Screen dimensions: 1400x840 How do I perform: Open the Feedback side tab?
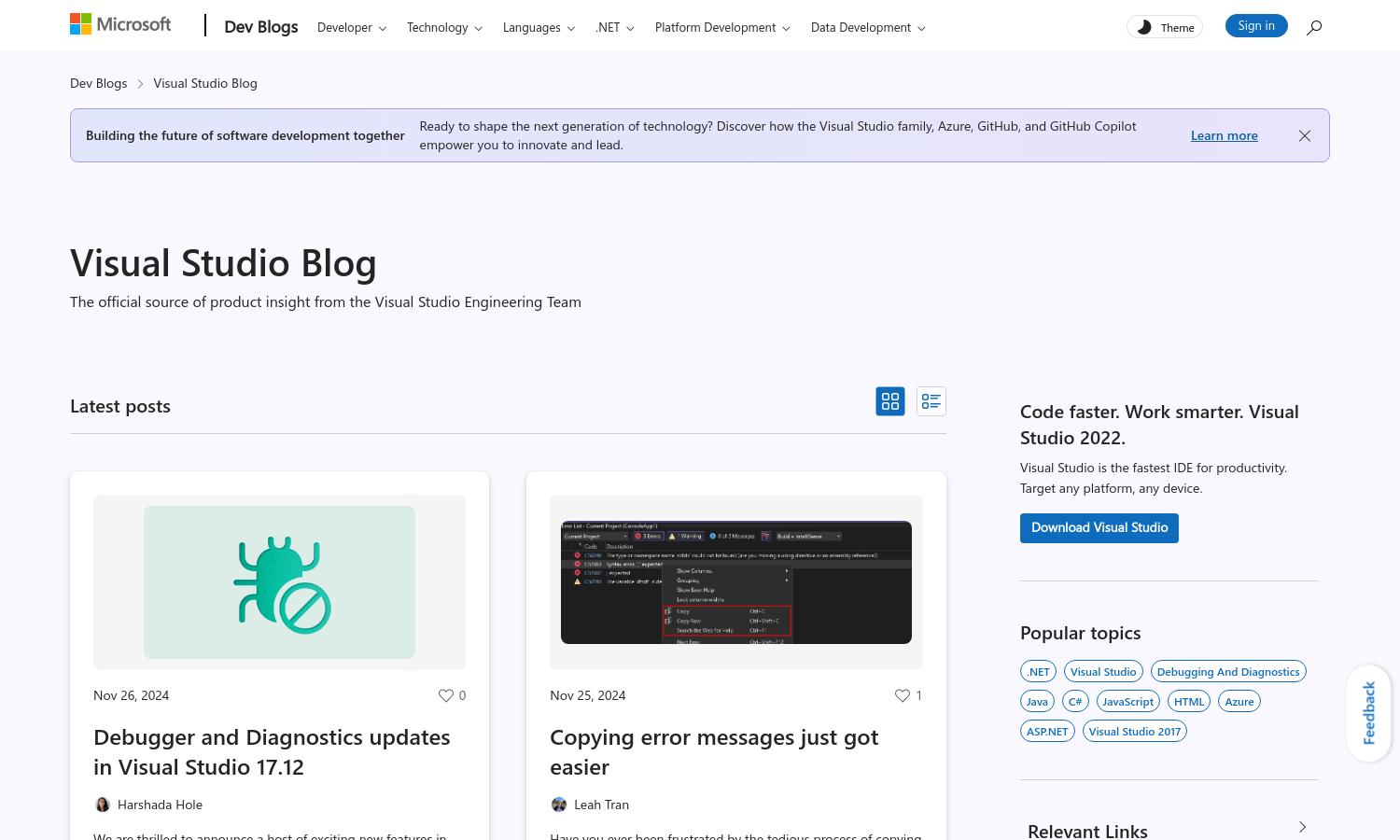pyautogui.click(x=1368, y=713)
